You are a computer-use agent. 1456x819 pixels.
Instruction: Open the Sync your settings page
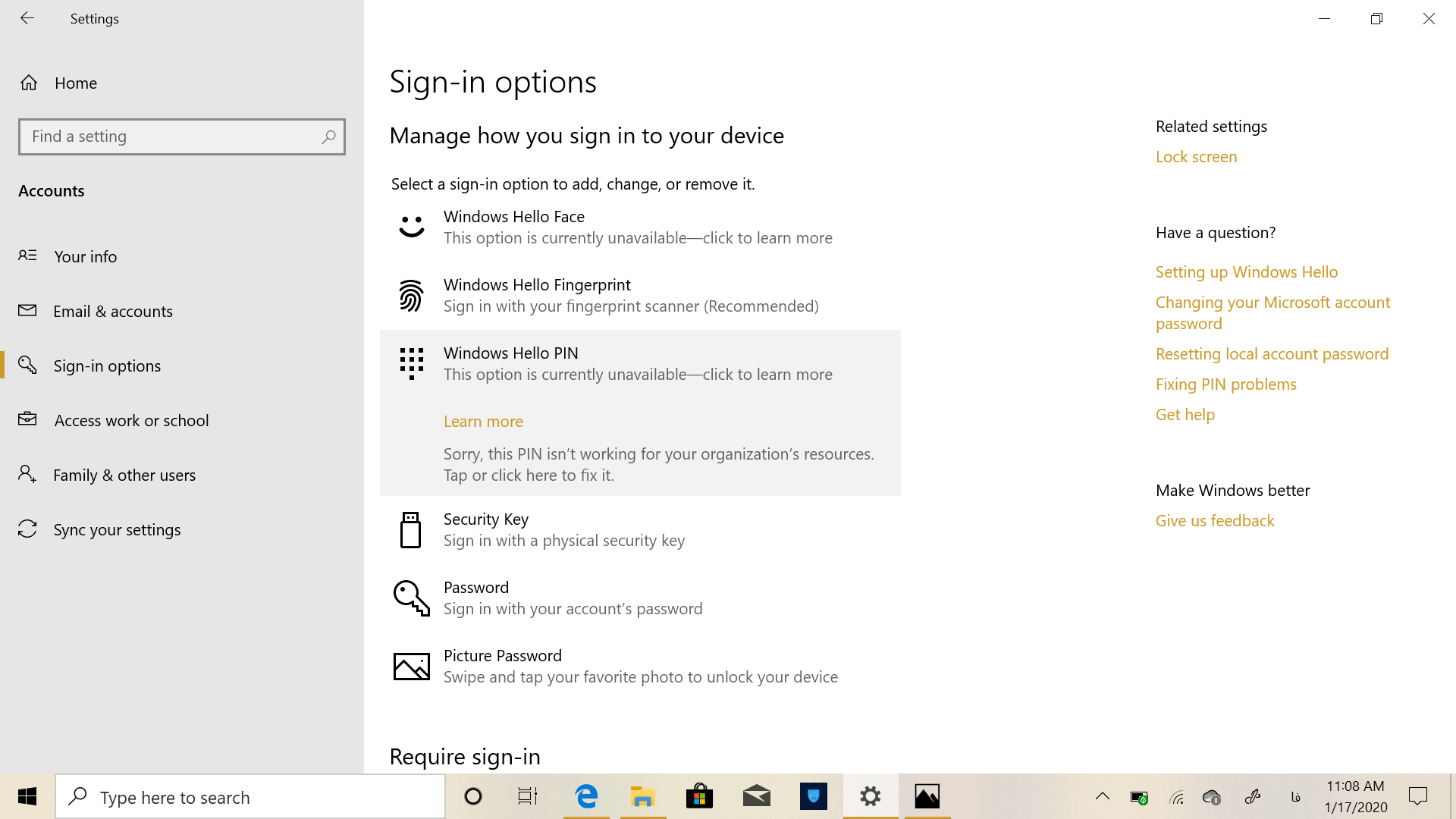click(x=117, y=529)
